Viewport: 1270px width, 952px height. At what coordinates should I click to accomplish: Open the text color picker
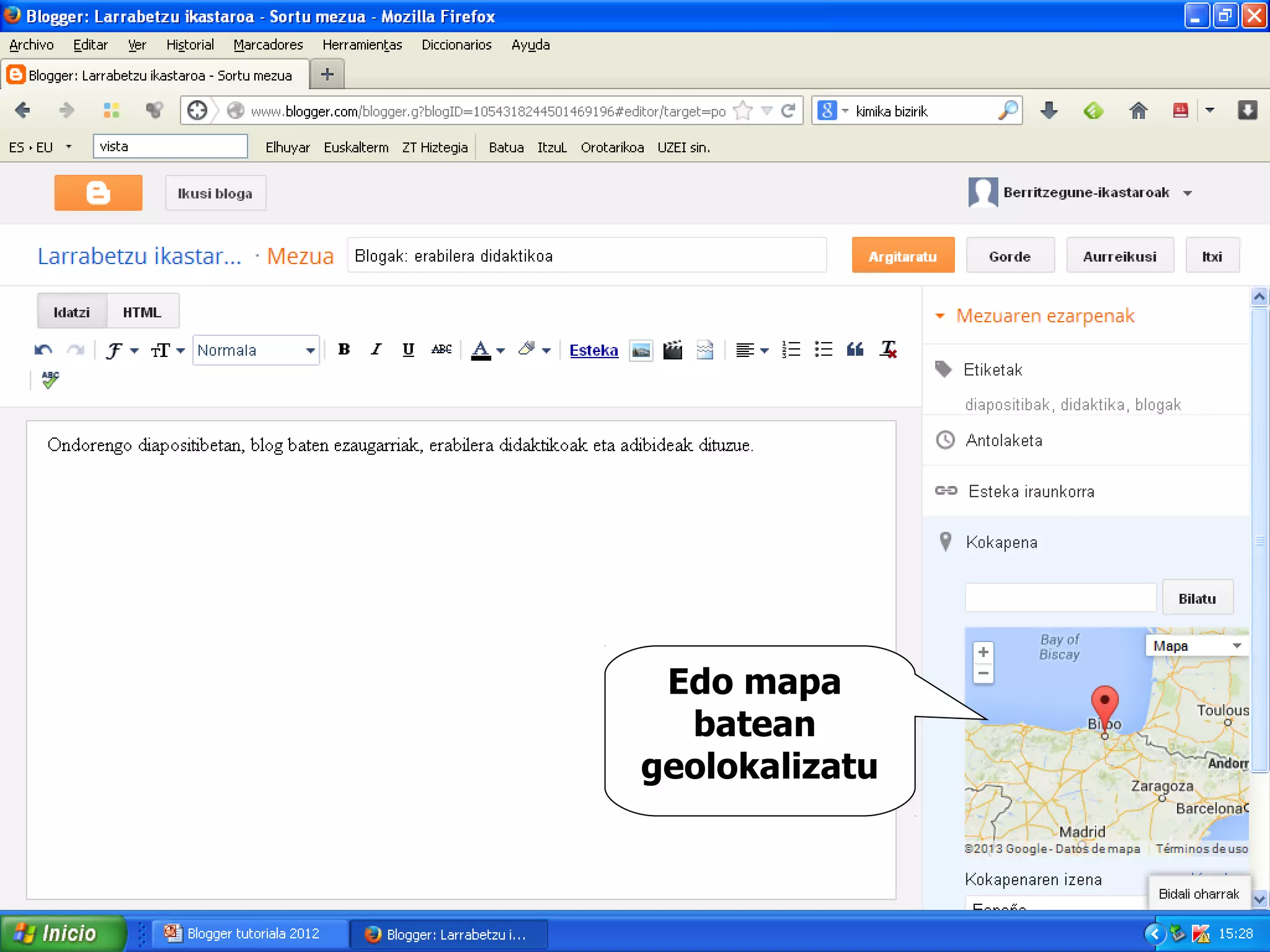click(x=488, y=350)
